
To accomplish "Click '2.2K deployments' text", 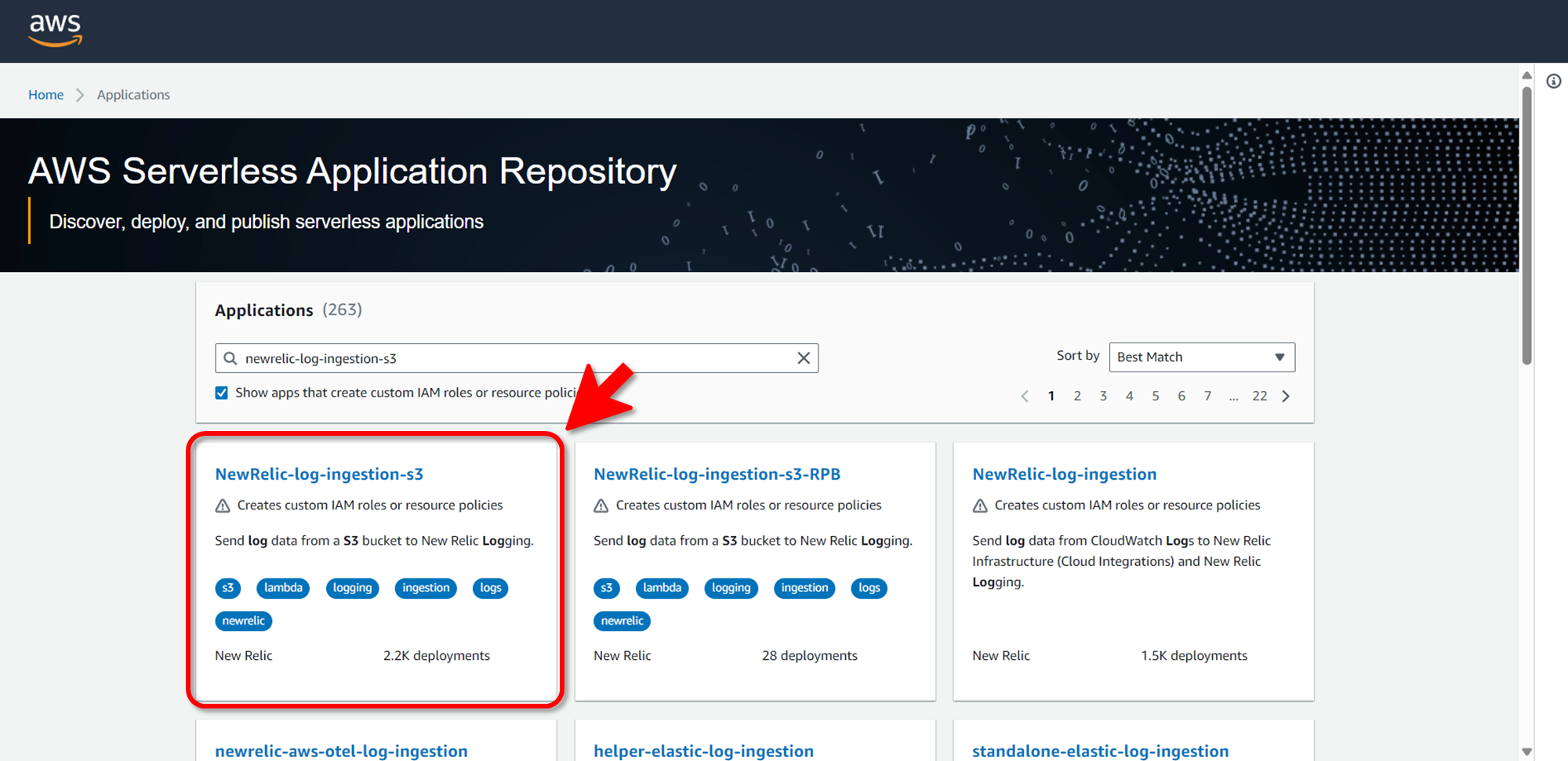I will pos(437,656).
